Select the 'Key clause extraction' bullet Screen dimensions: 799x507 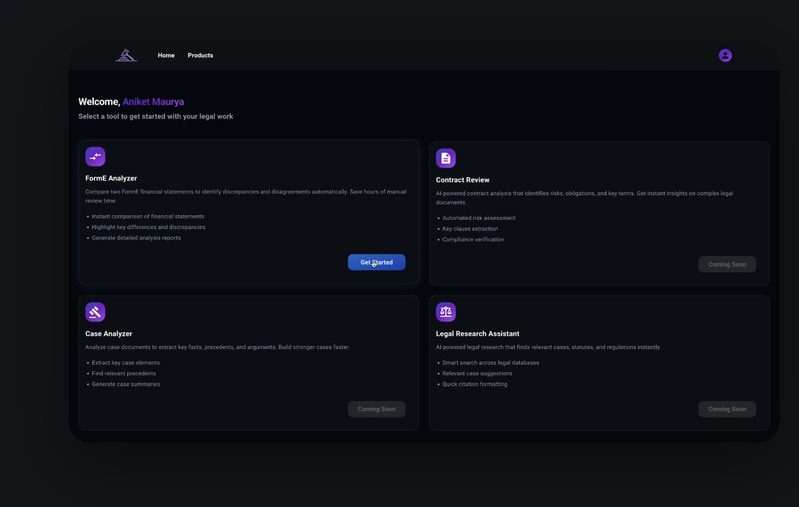[470, 229]
